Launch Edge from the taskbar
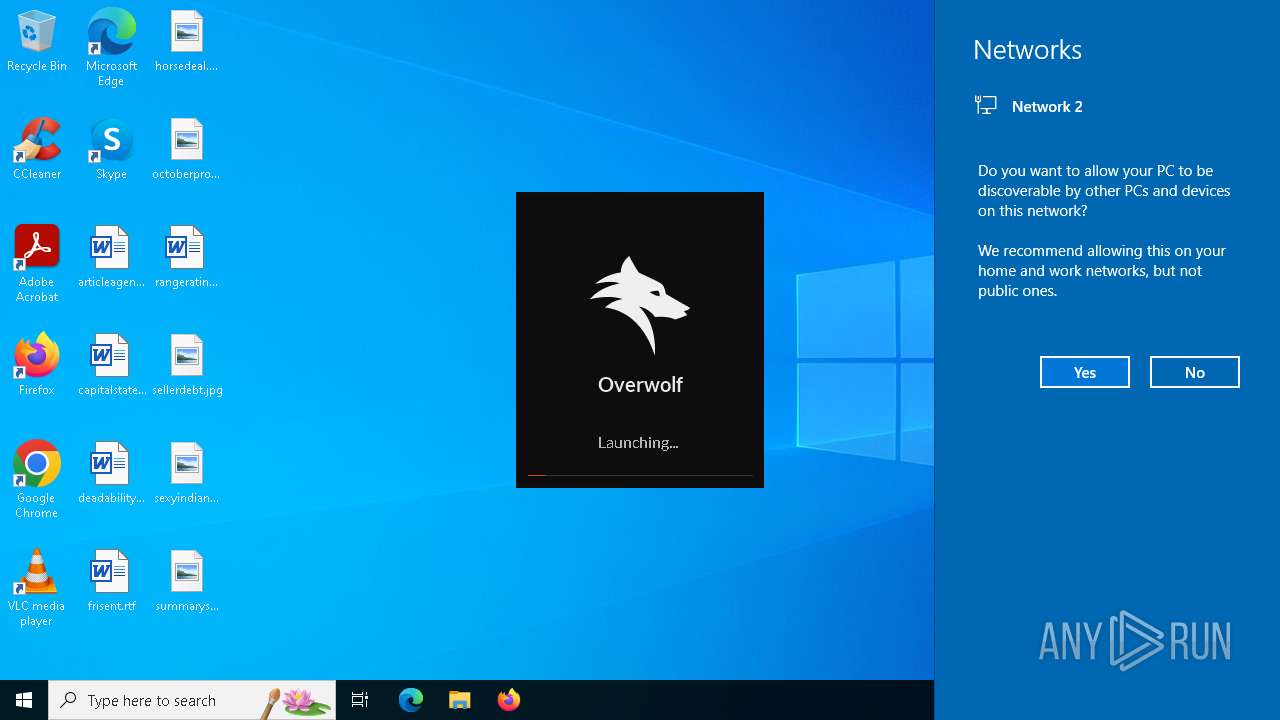The image size is (1280, 720). [x=411, y=700]
